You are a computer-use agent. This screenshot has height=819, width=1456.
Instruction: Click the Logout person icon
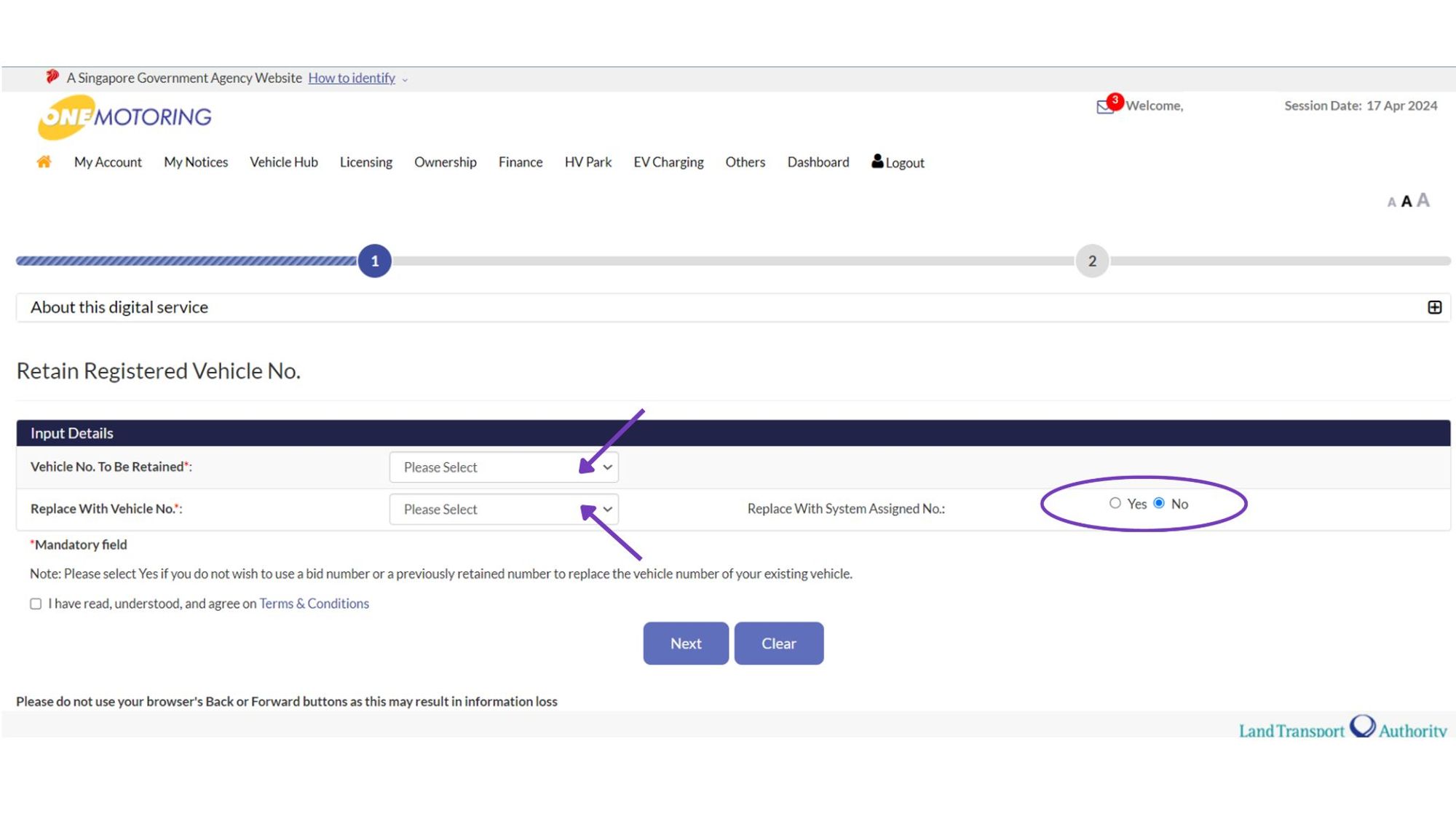878,162
